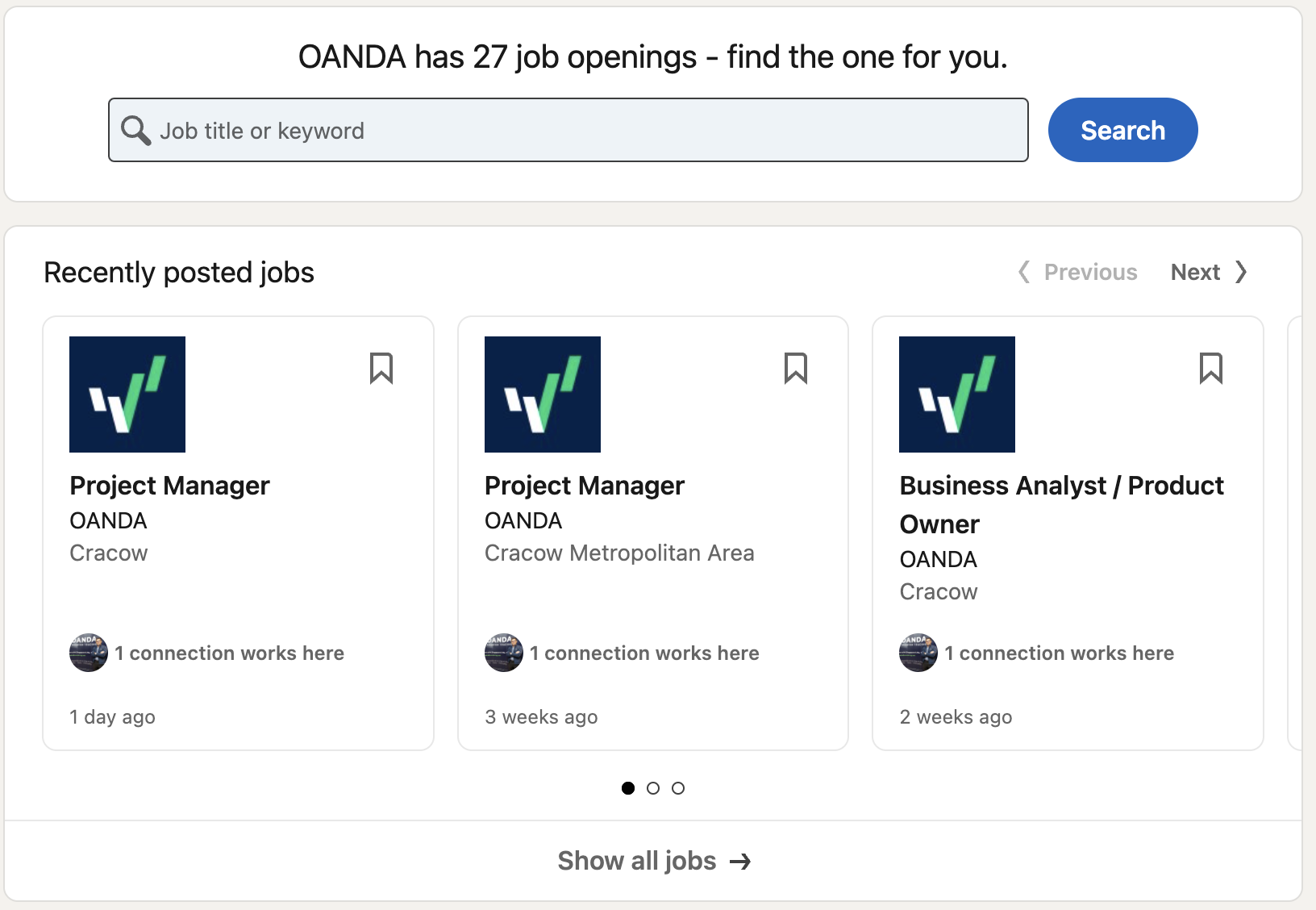
Task: Open Show all jobs link
Action: pyautogui.click(x=654, y=861)
